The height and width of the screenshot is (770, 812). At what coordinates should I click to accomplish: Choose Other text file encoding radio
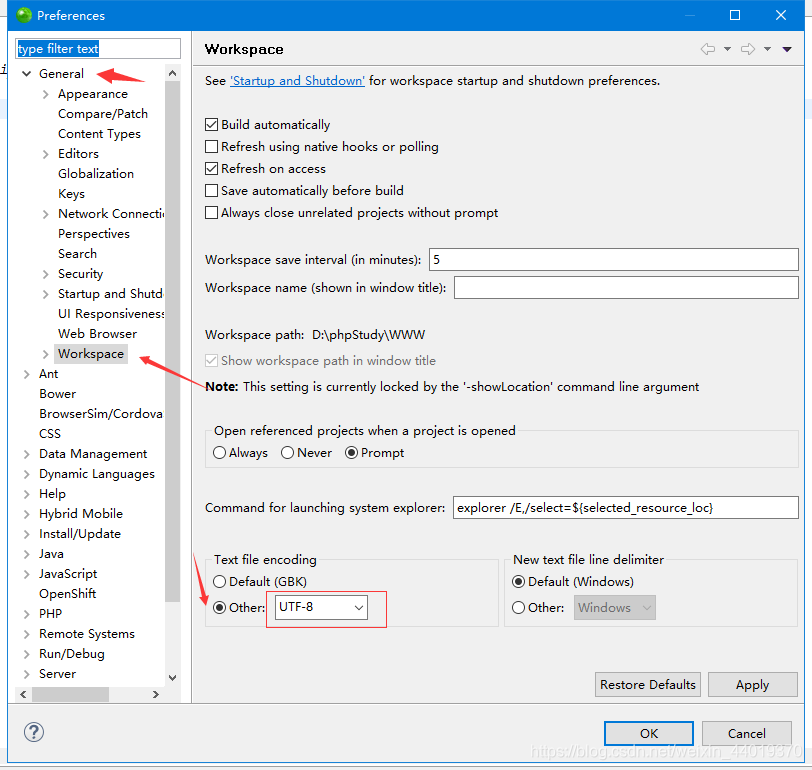coord(220,607)
